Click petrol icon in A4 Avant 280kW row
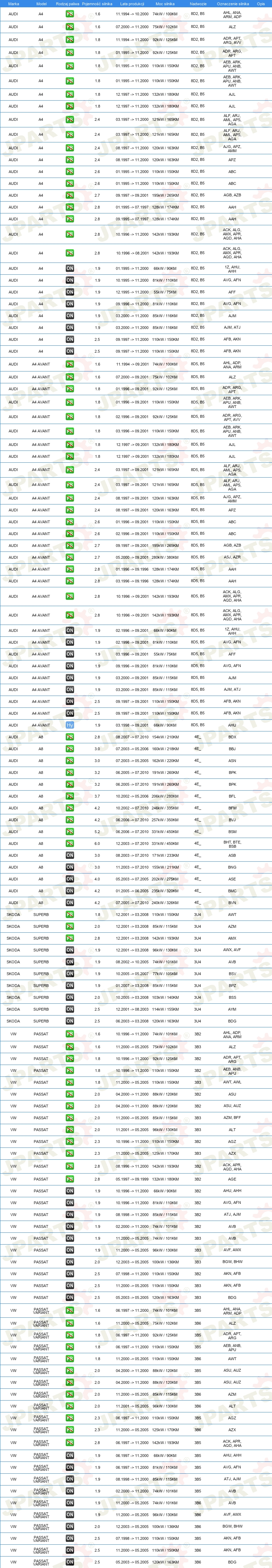This screenshot has height=1568, width=272. coord(70,558)
